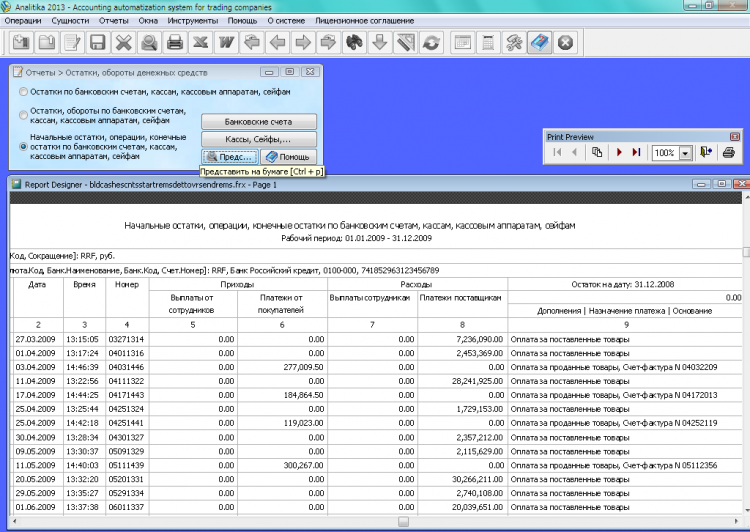
Task: Click the refresh arrows toolbar icon
Action: click(431, 43)
